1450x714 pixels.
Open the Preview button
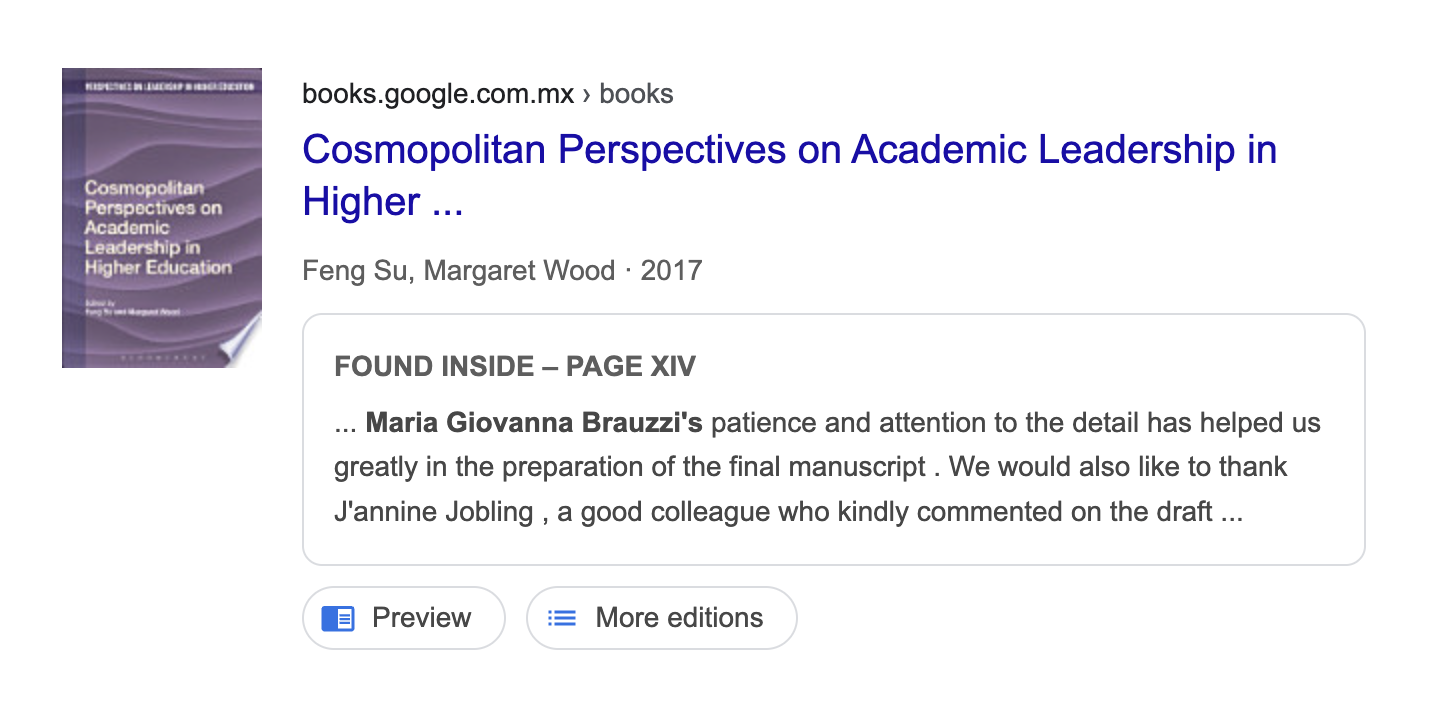coord(404,618)
